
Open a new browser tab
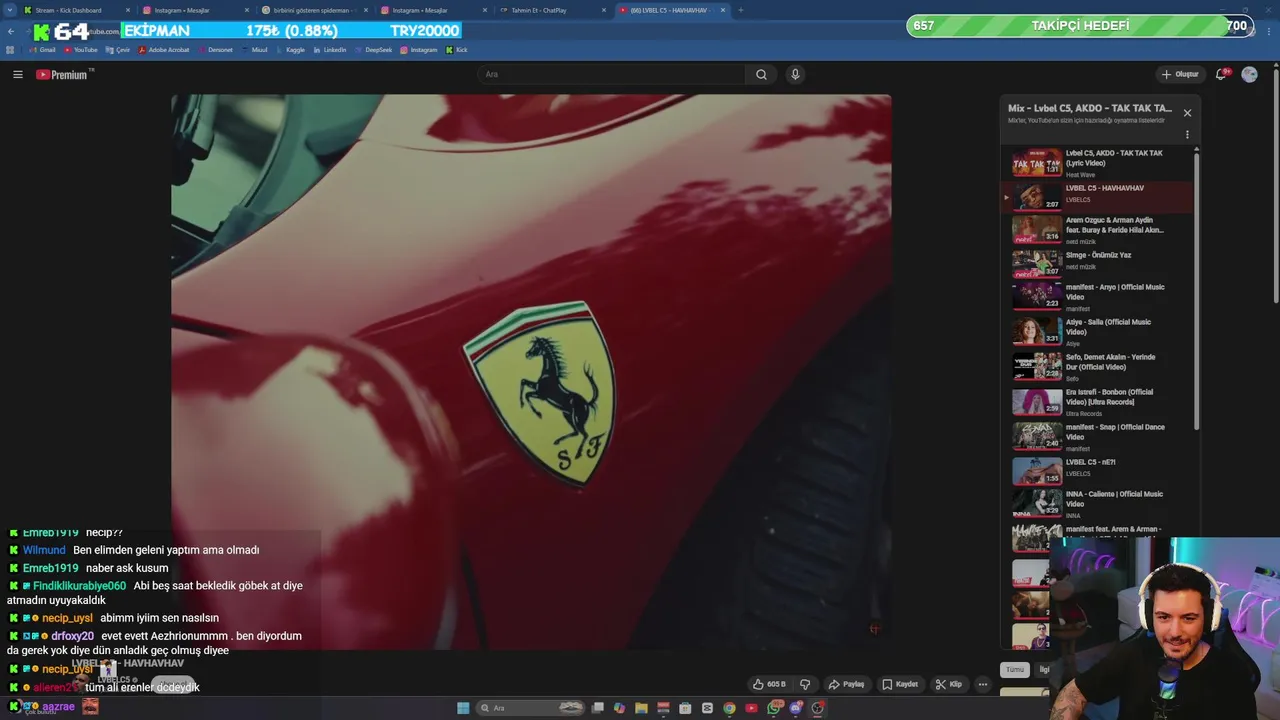740,10
